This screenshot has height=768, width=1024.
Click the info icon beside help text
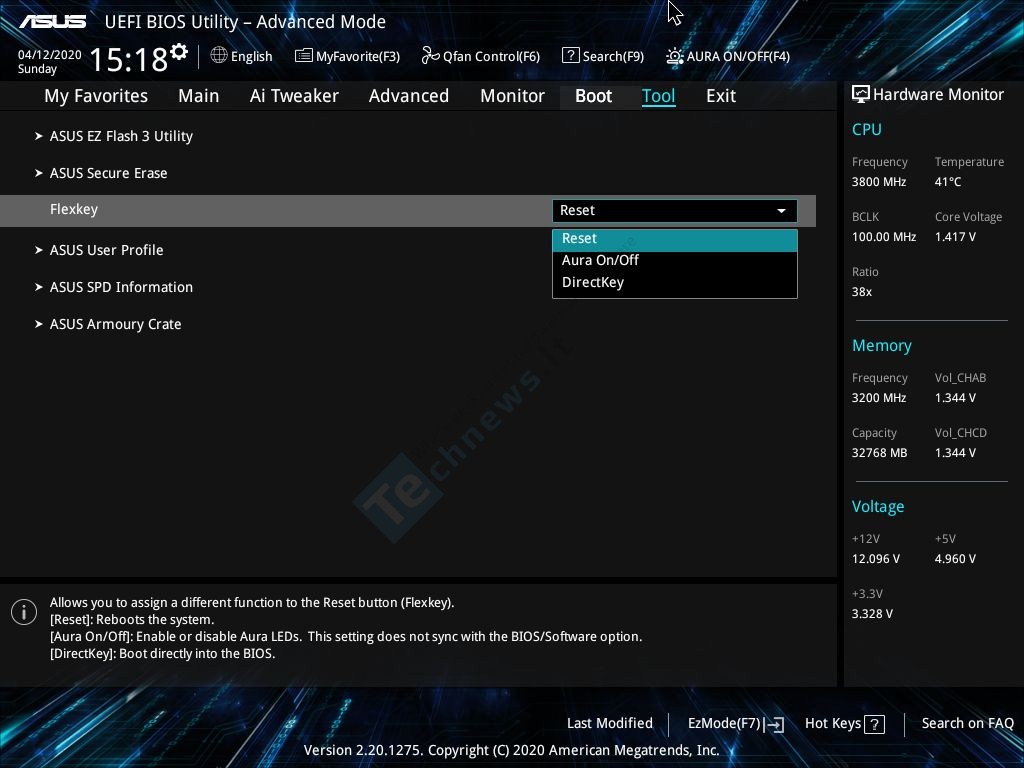click(24, 612)
